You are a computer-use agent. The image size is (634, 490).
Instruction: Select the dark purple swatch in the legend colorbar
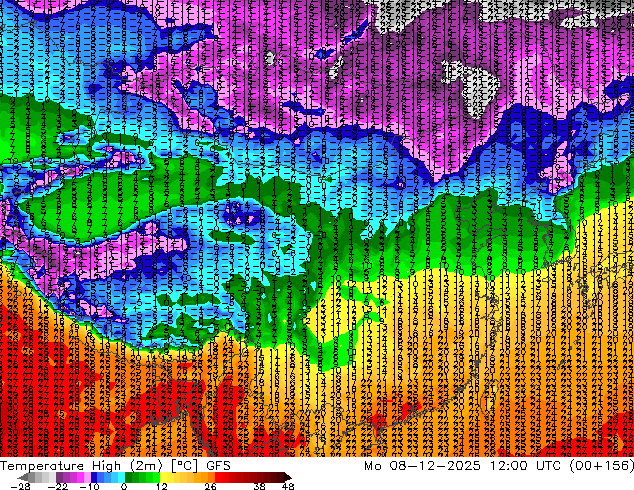tap(59, 477)
